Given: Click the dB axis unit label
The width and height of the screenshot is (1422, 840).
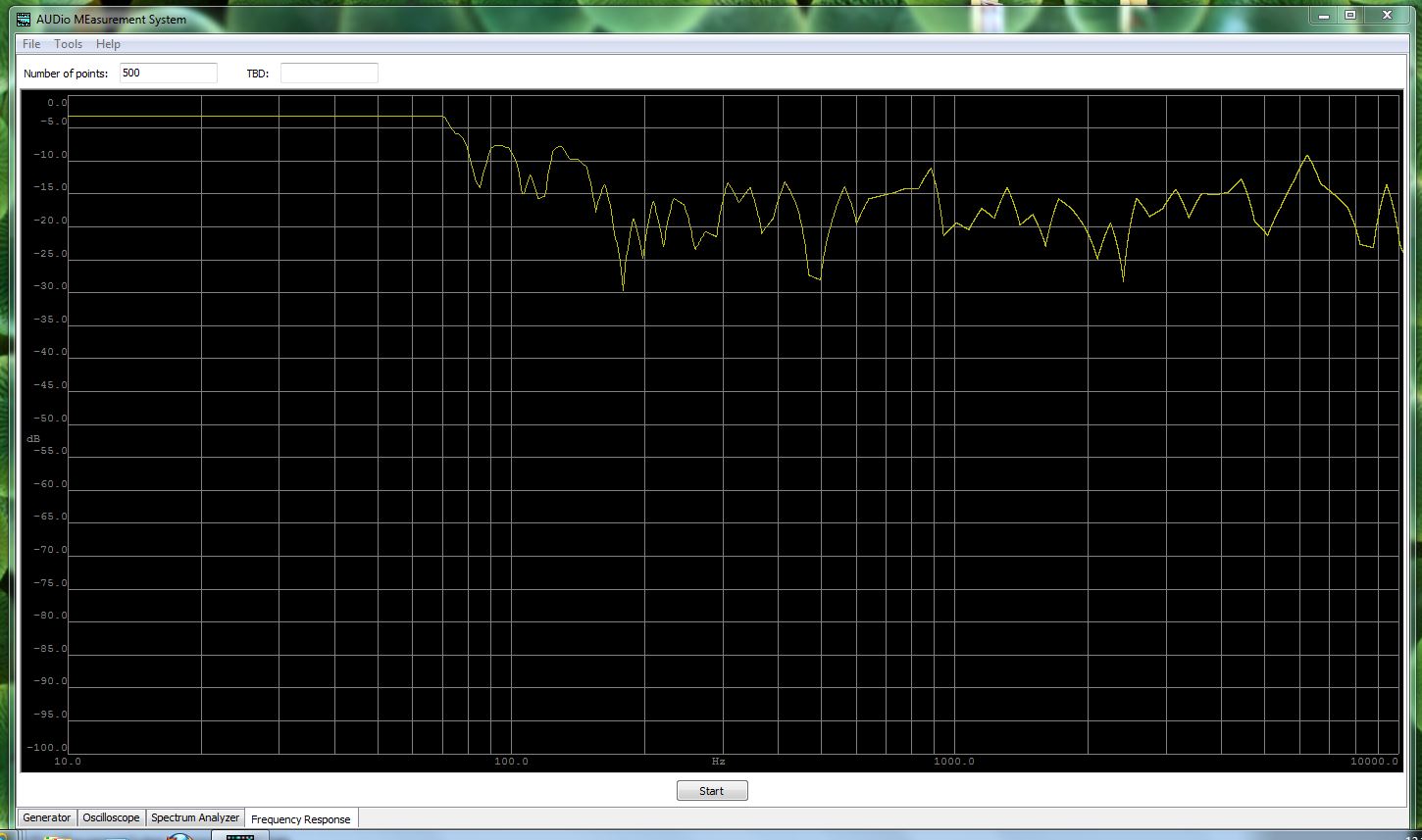Looking at the screenshot, I should point(33,438).
